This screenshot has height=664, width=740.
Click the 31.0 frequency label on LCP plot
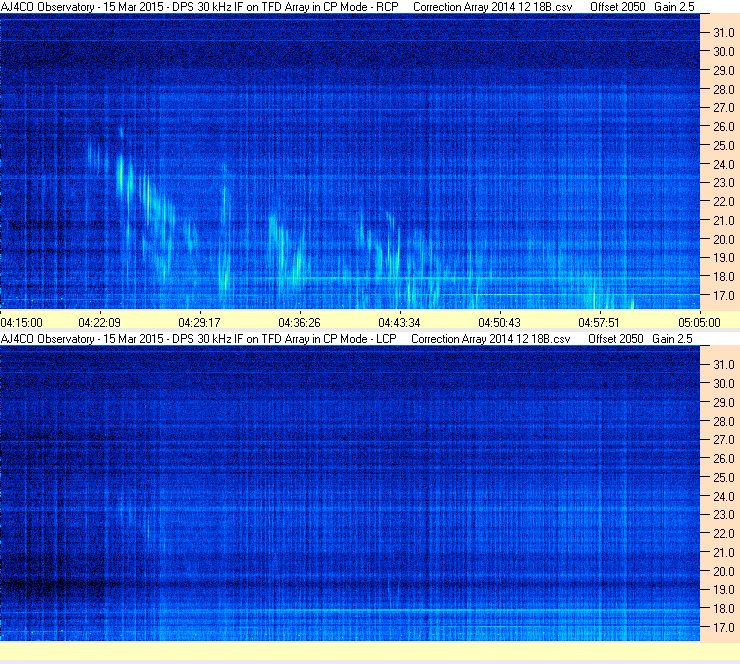click(x=723, y=364)
